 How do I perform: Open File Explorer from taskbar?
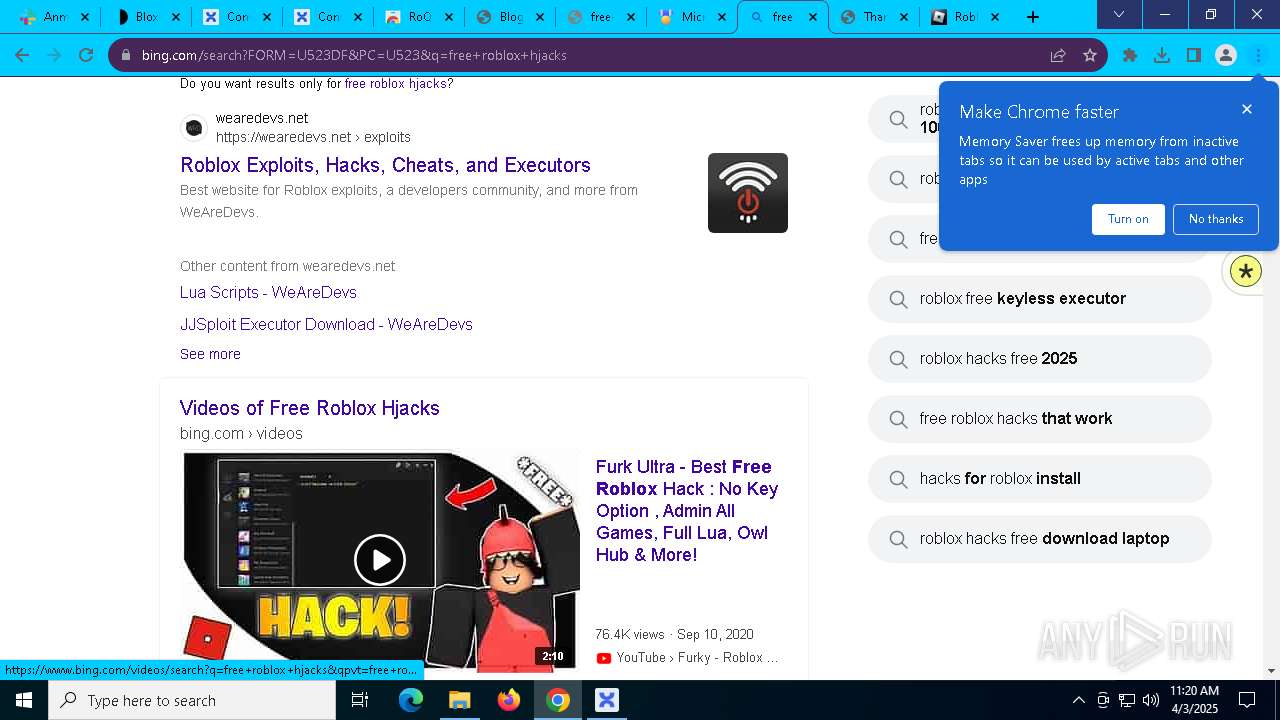[x=459, y=700]
